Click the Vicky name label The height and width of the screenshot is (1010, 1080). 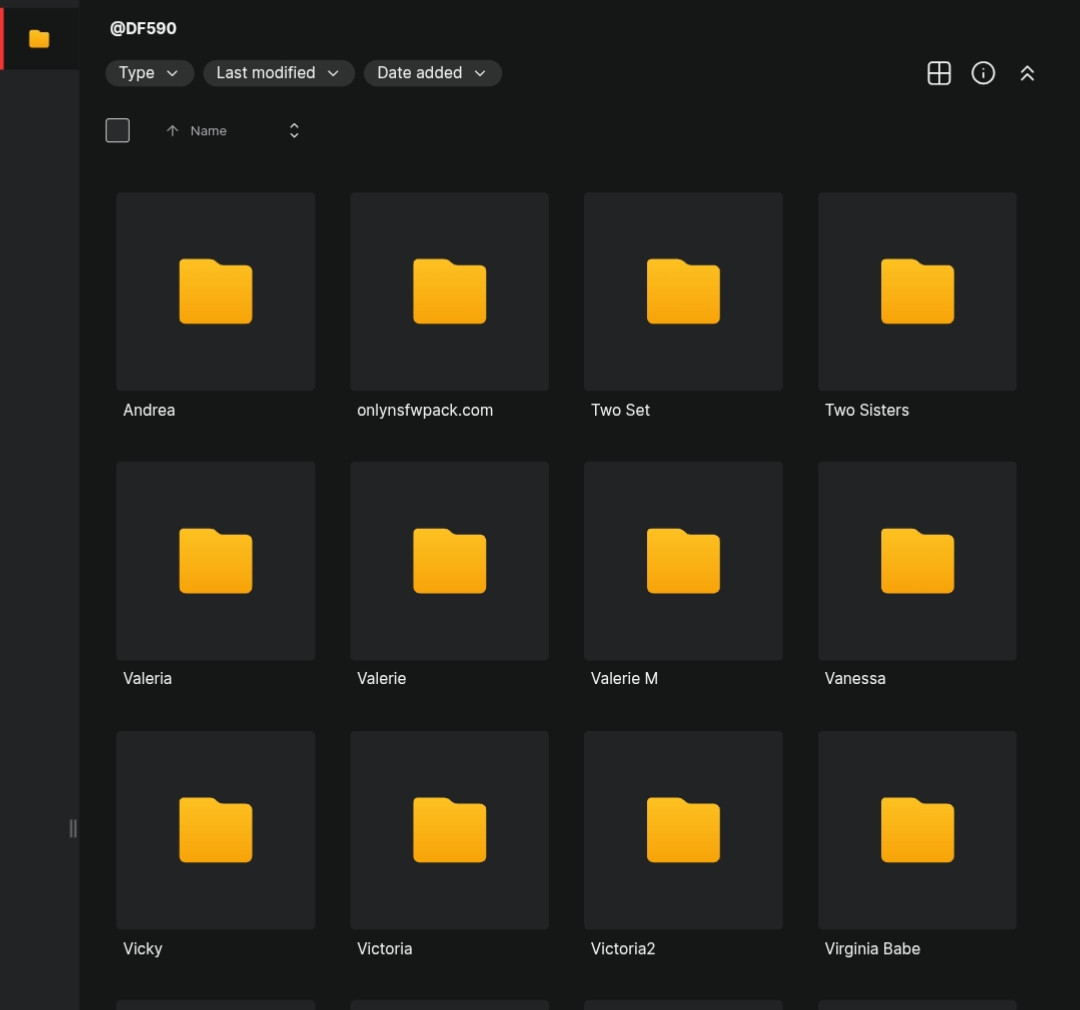(x=143, y=949)
